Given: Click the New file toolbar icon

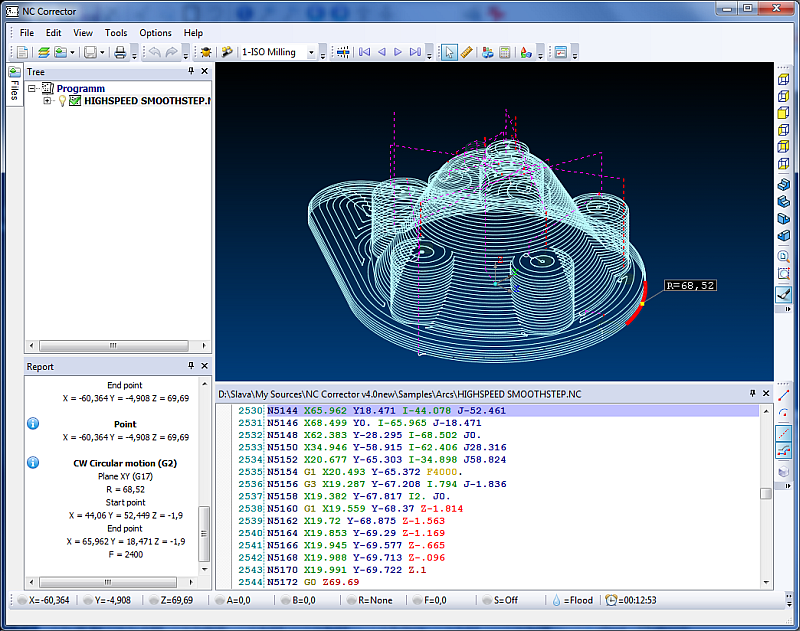Looking at the screenshot, I should [22, 52].
